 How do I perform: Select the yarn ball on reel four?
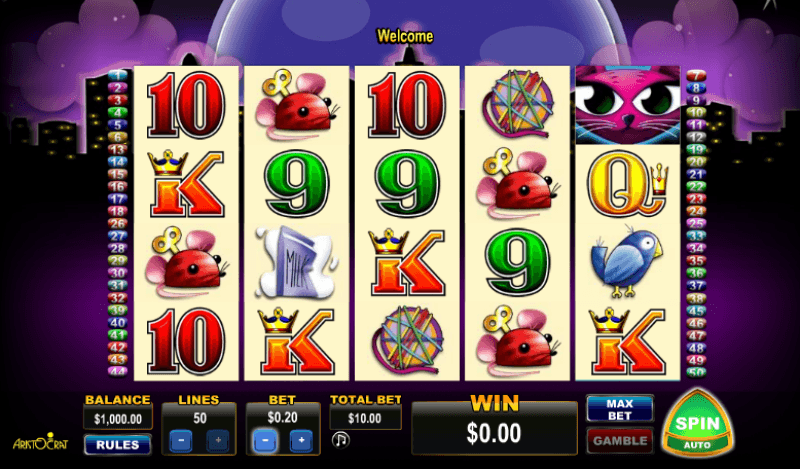coord(517,104)
